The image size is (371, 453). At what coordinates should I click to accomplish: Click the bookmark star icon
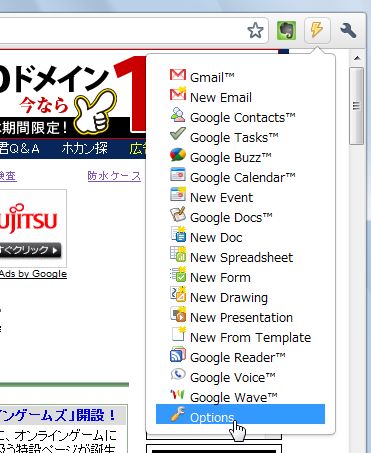point(256,30)
